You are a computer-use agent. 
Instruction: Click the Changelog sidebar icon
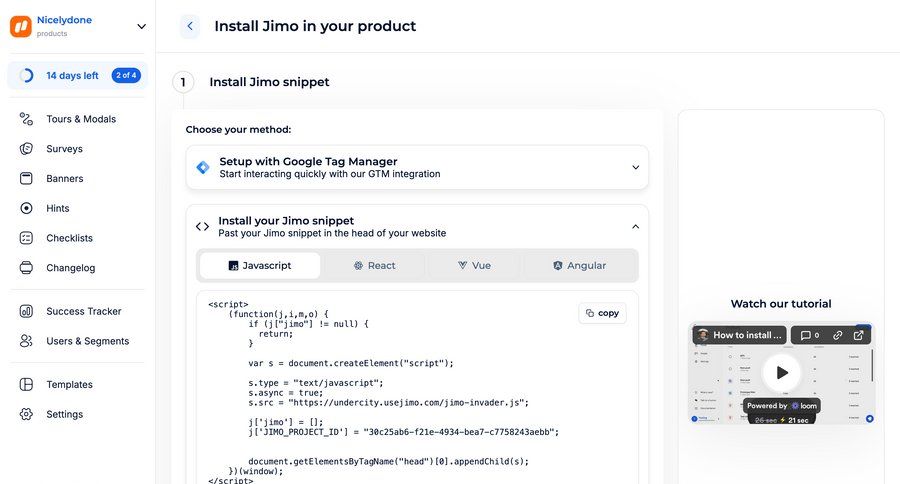(26, 268)
